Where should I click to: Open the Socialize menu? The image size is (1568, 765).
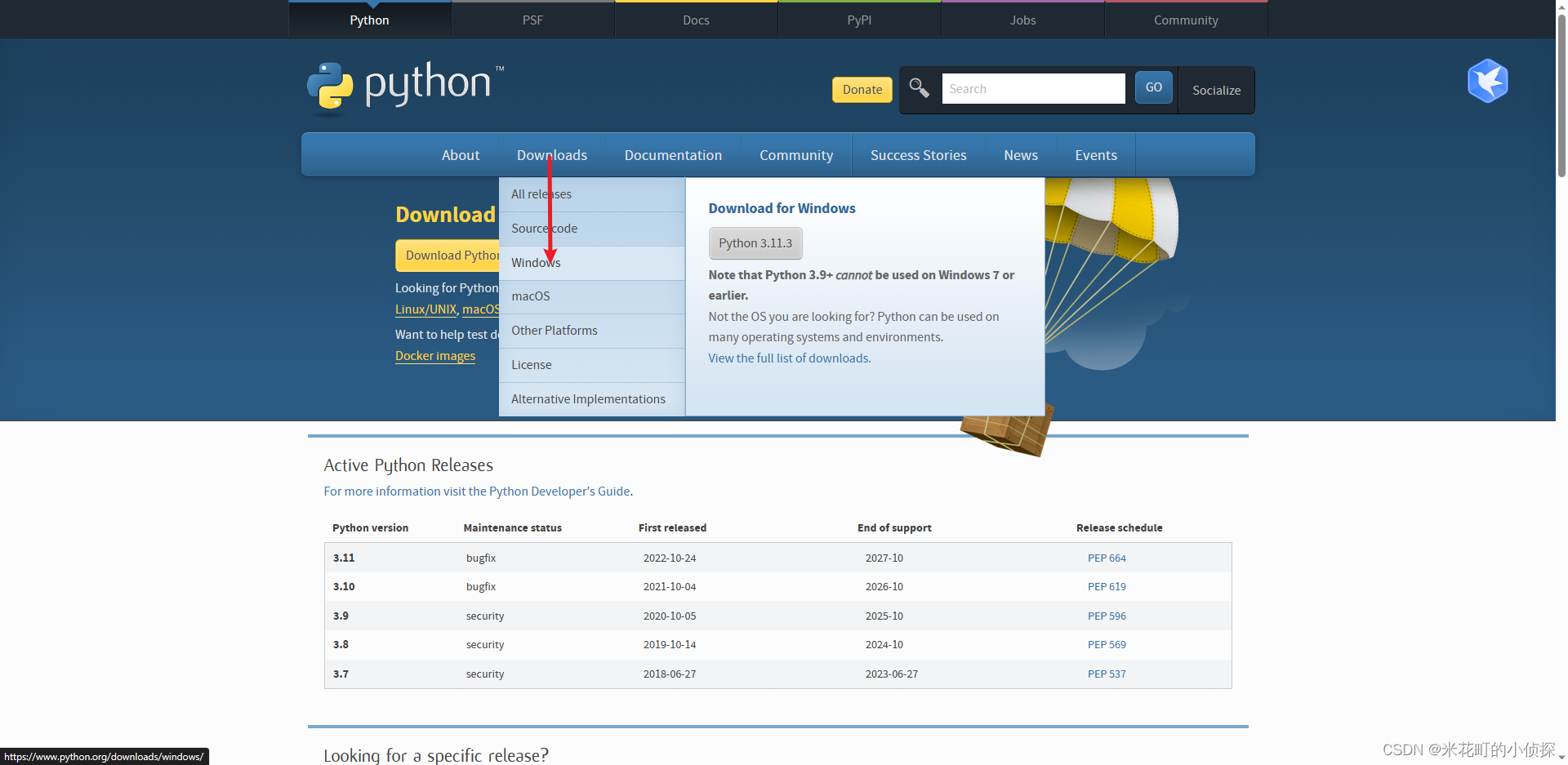[x=1216, y=90]
